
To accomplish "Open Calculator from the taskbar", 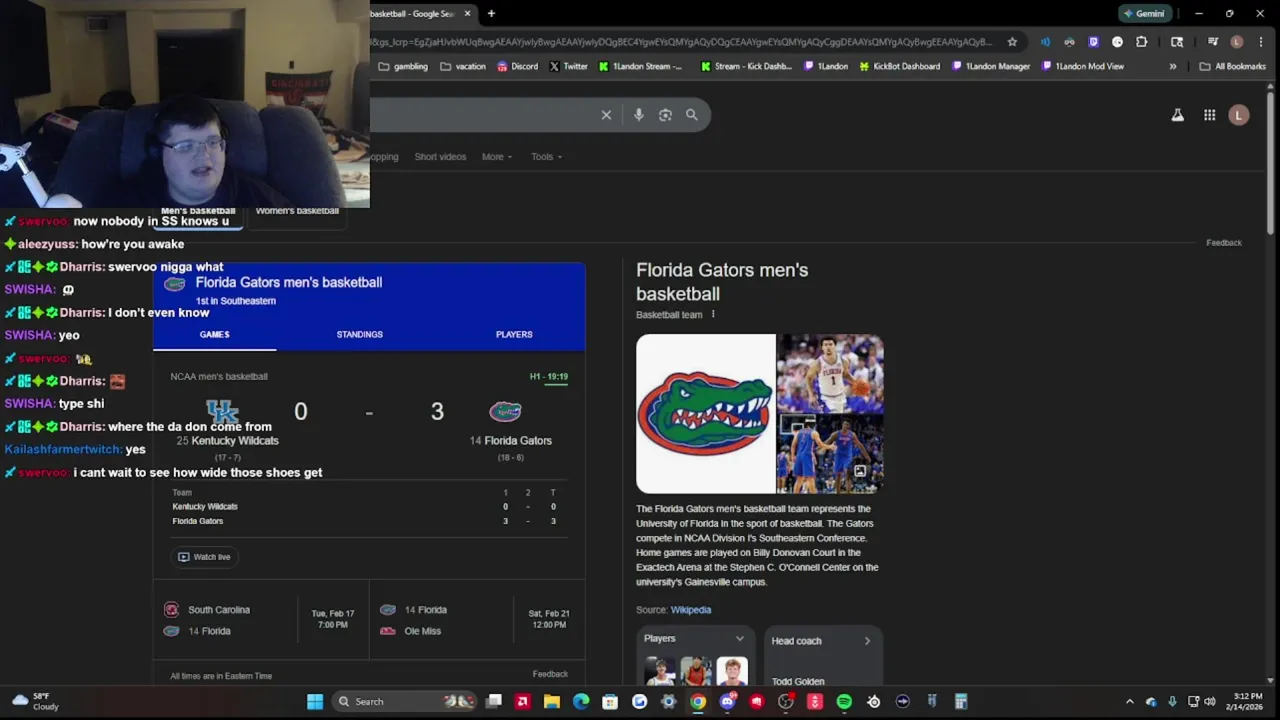I will [x=961, y=702].
